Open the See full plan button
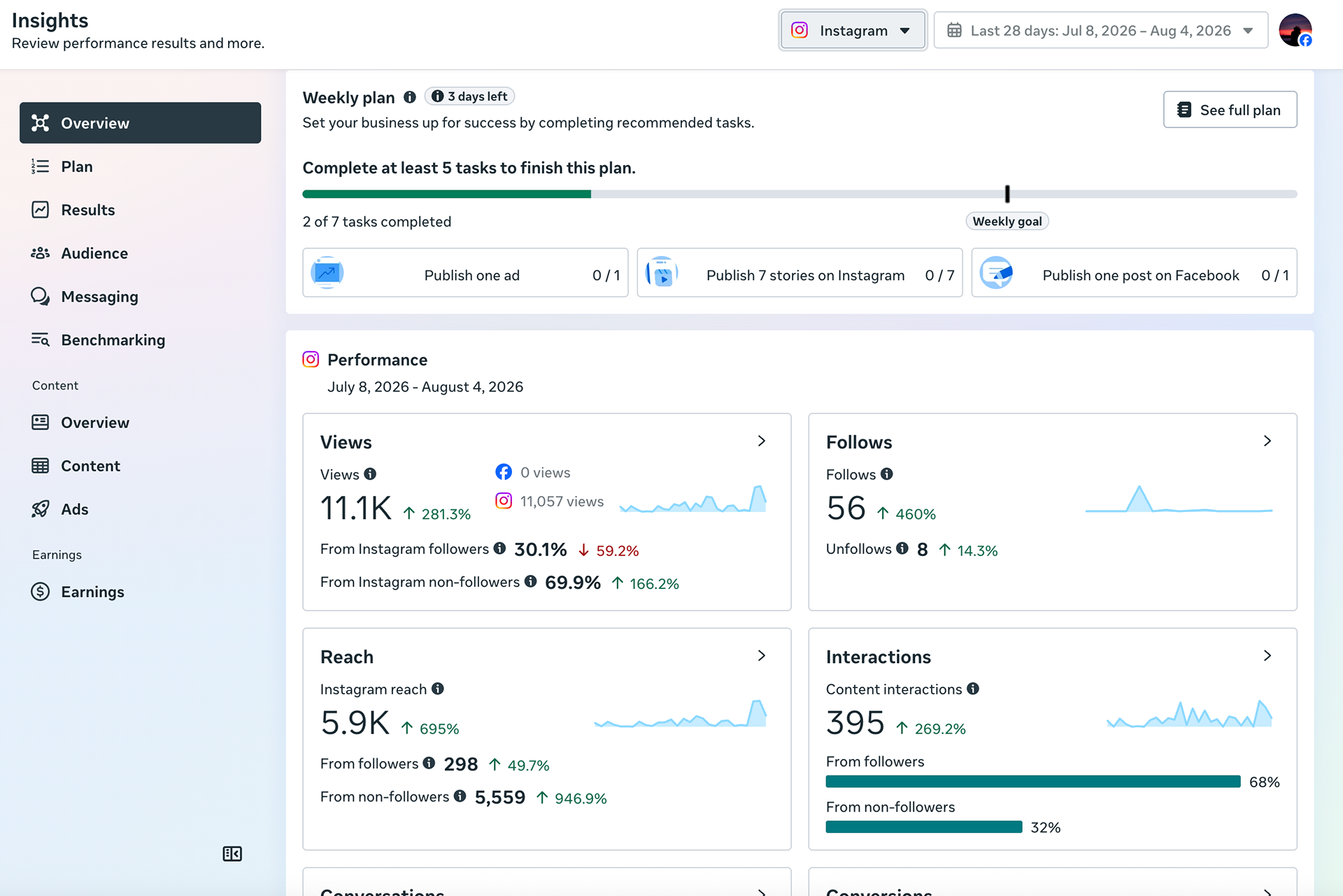 tap(1230, 110)
